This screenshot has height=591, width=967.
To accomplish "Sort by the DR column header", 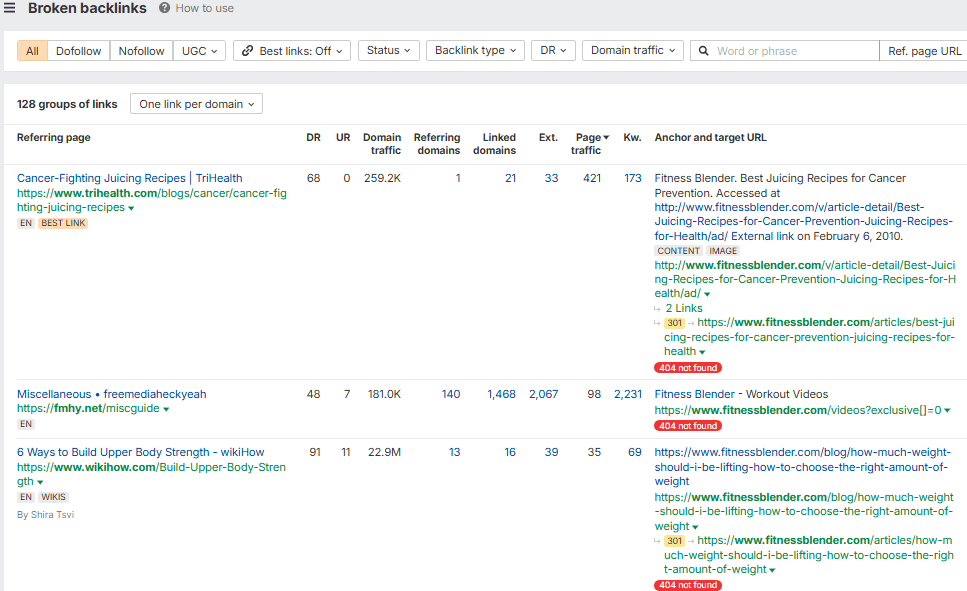I will [313, 137].
